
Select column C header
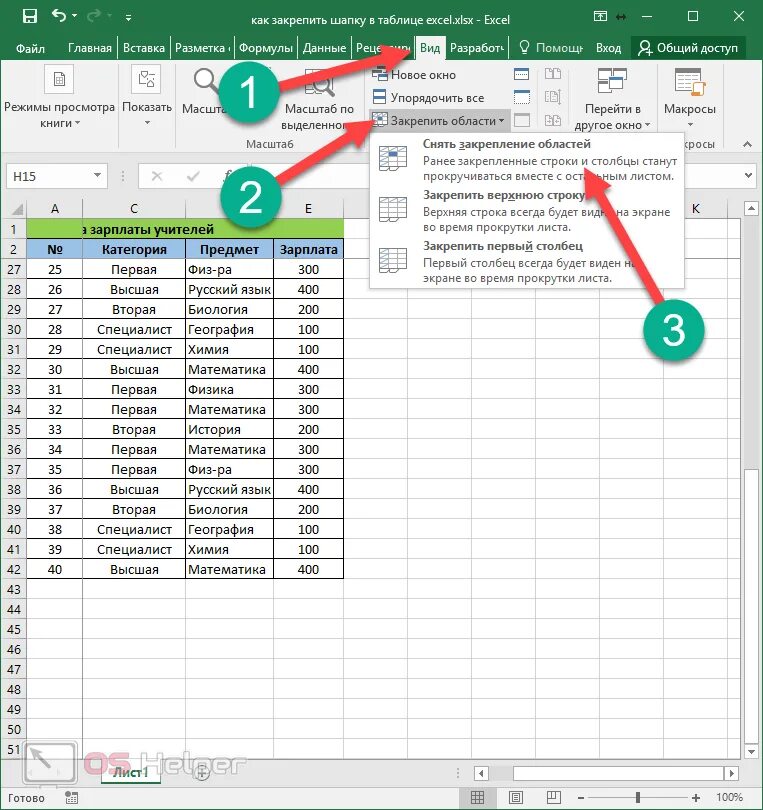pos(134,209)
